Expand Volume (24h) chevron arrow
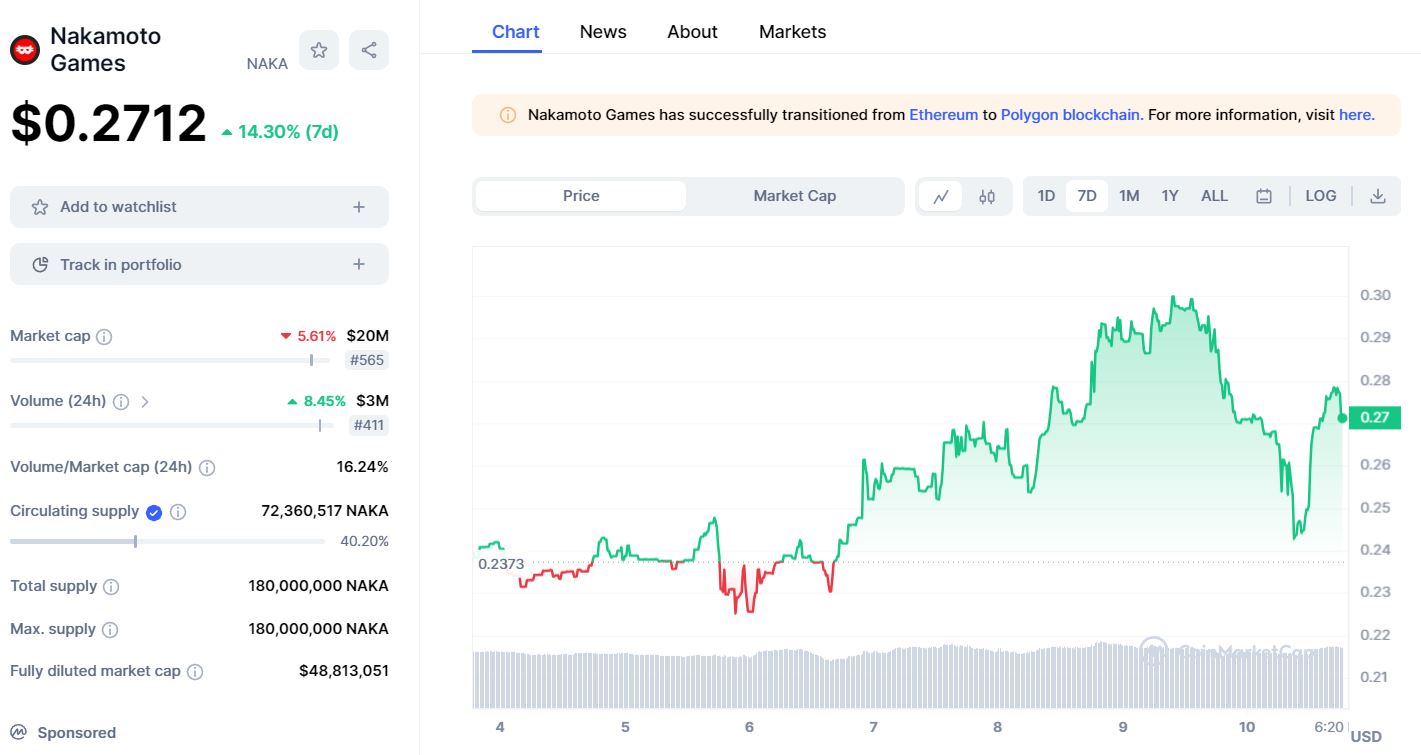This screenshot has height=755, width=1421. [145, 402]
